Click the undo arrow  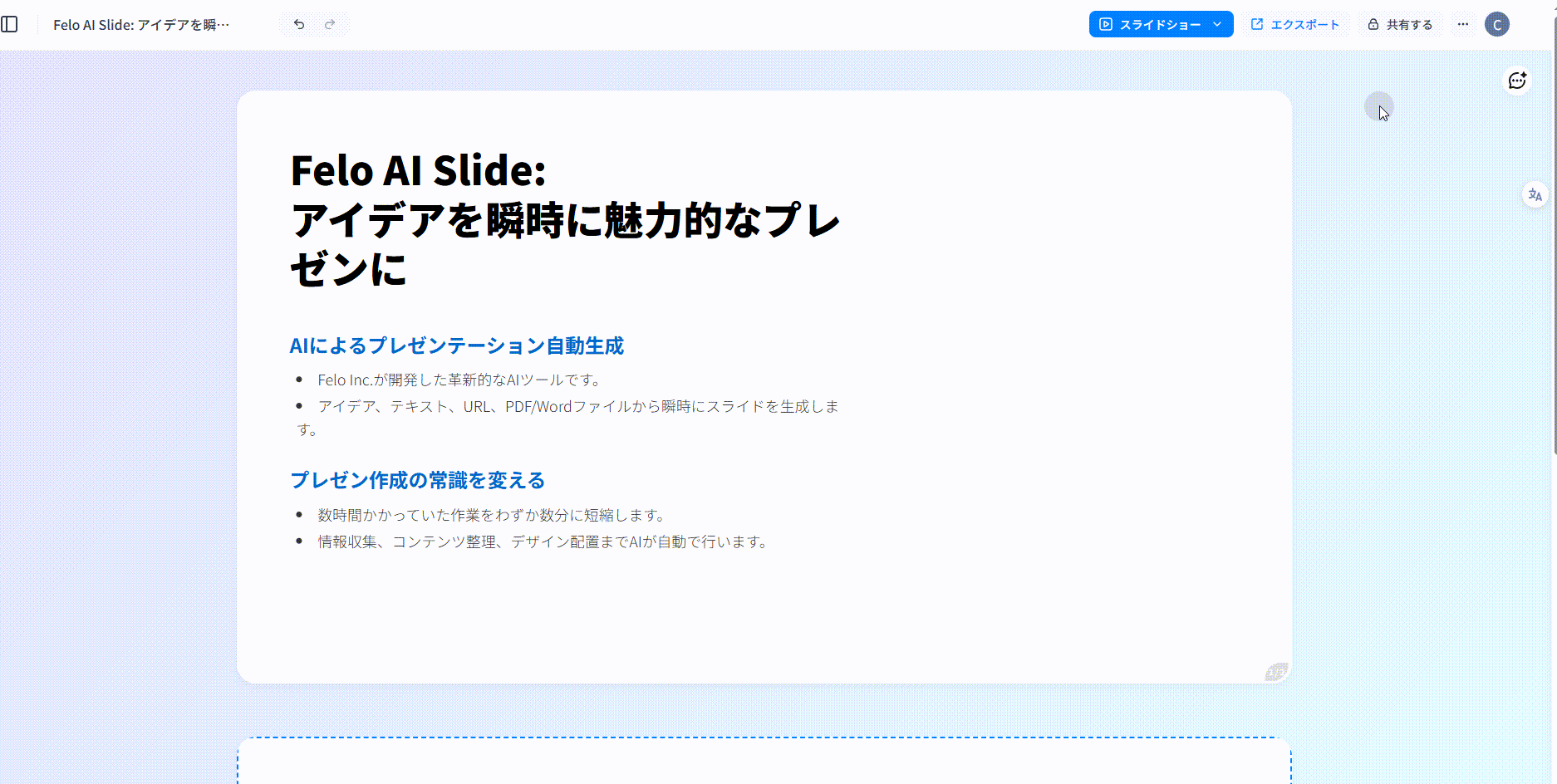[299, 24]
